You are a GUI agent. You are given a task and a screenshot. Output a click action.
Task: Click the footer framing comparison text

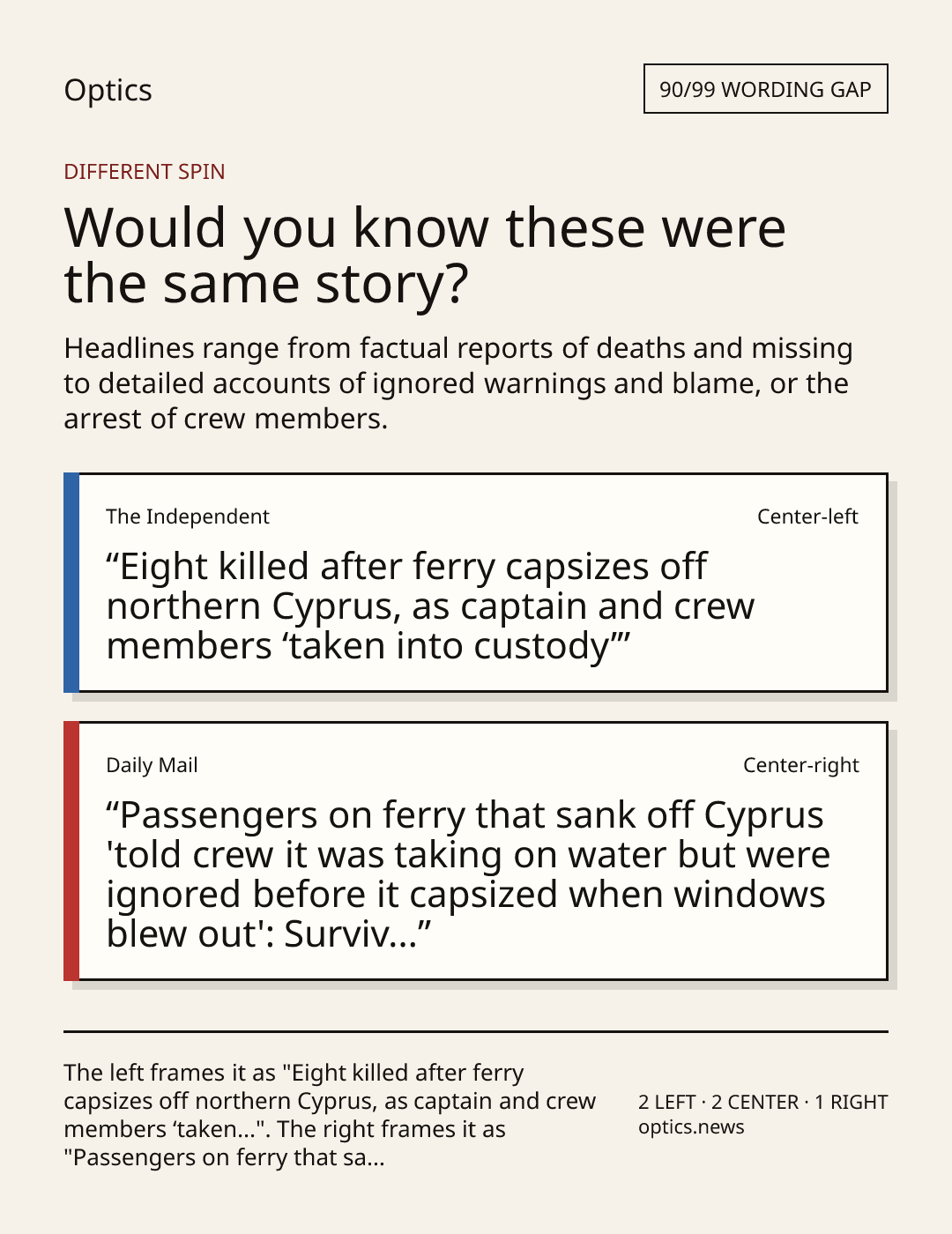pyautogui.click(x=330, y=1115)
